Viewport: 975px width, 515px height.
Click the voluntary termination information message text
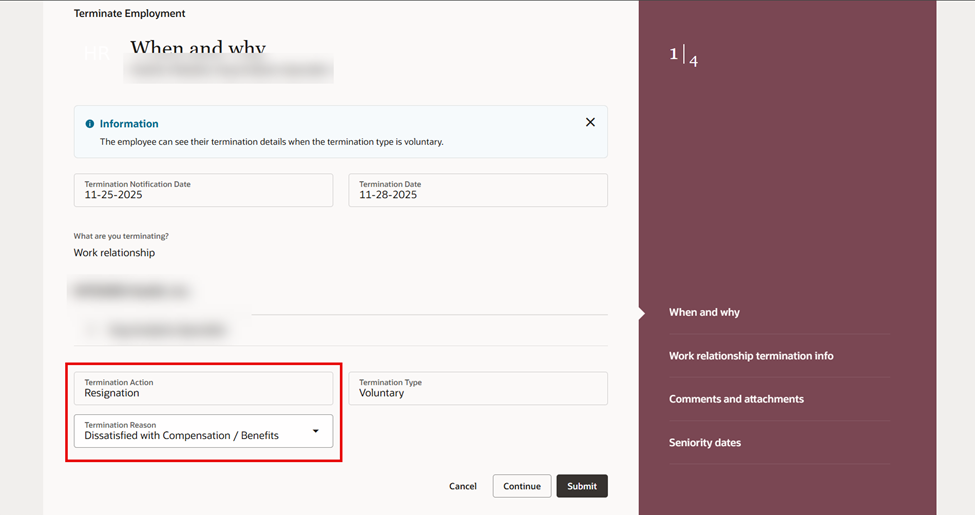272,142
